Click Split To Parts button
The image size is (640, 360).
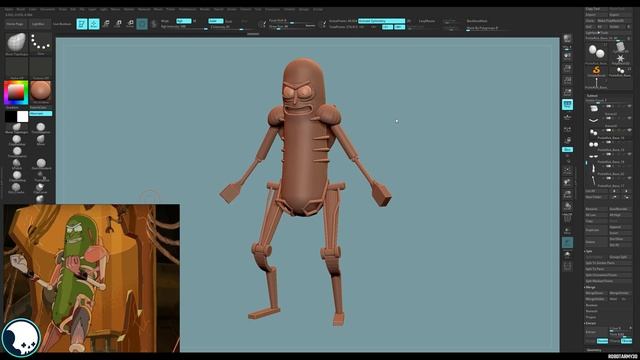coord(608,269)
